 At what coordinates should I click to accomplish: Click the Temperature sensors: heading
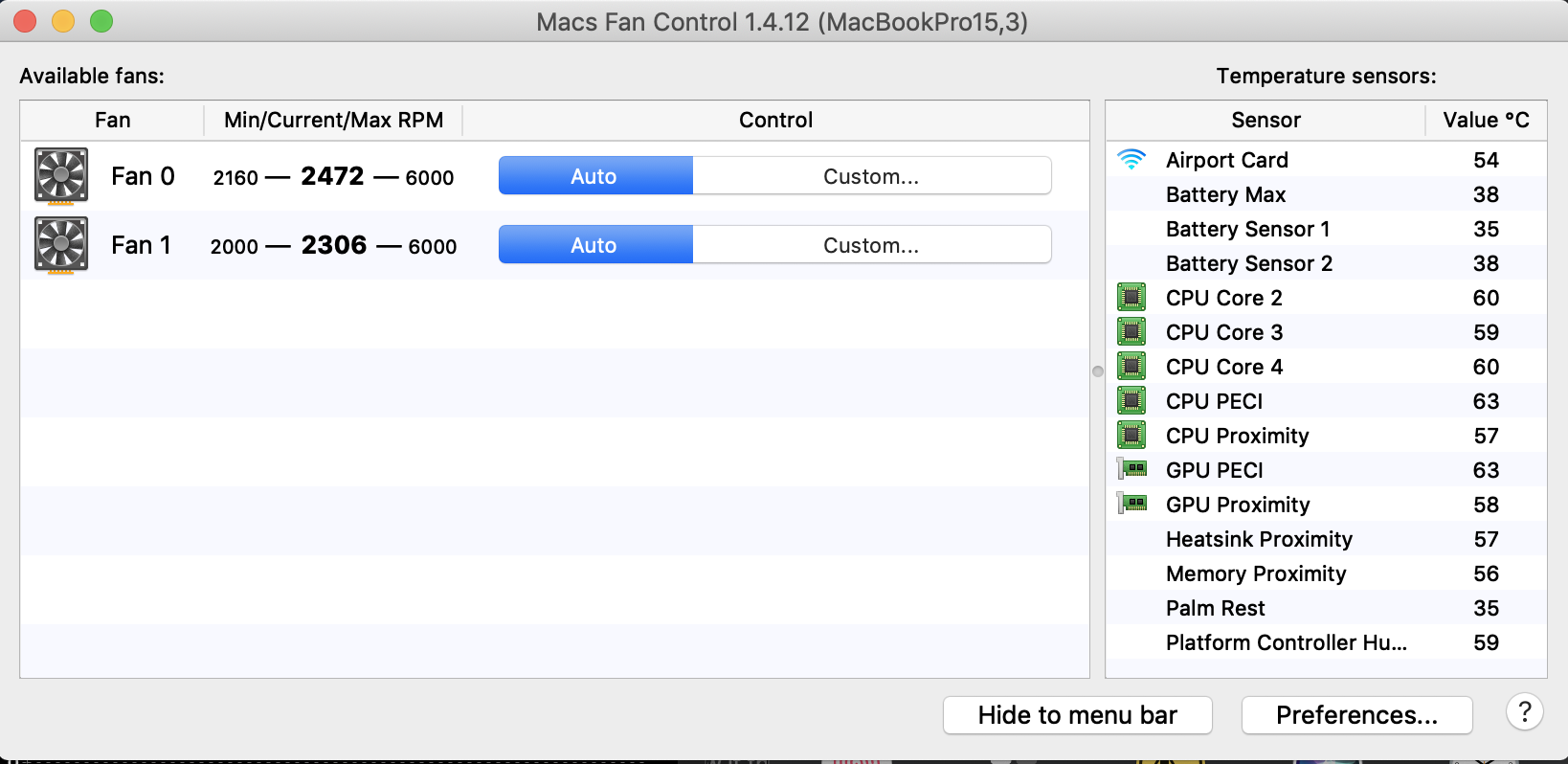point(1326,76)
